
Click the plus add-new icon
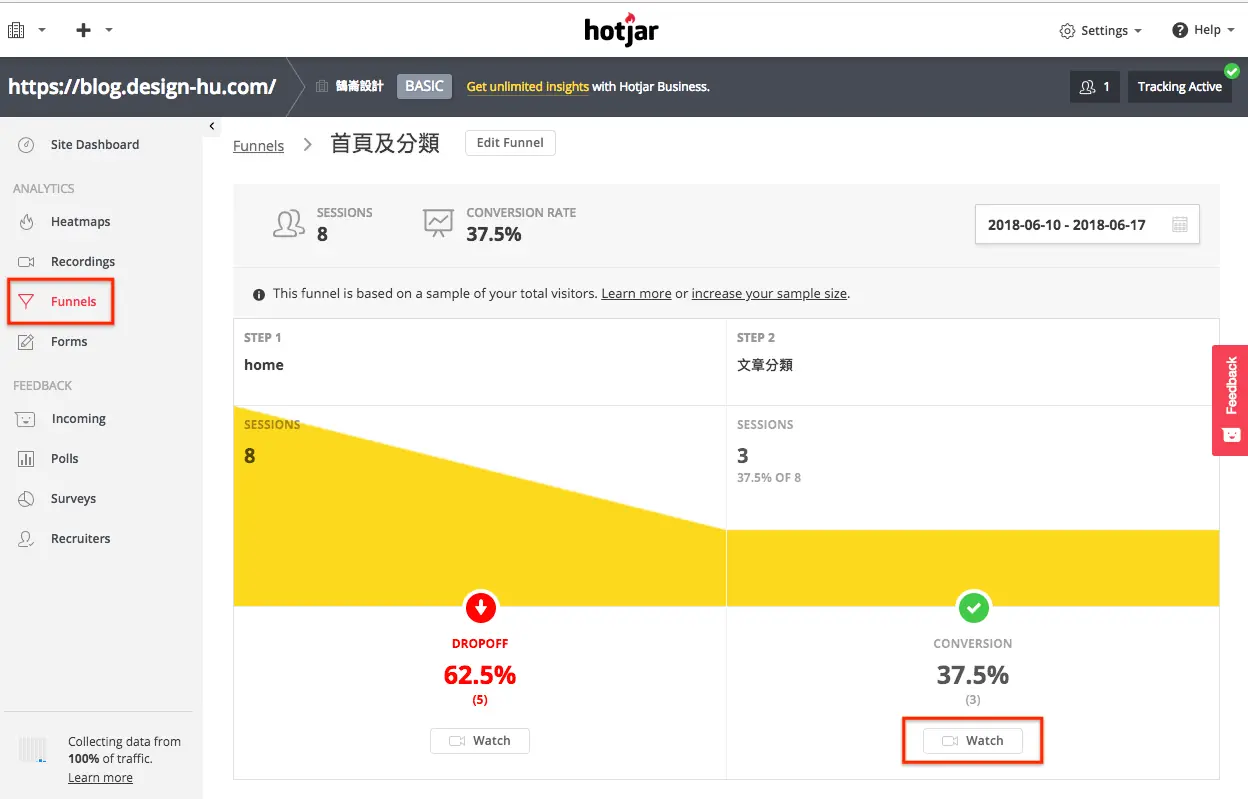tap(84, 30)
